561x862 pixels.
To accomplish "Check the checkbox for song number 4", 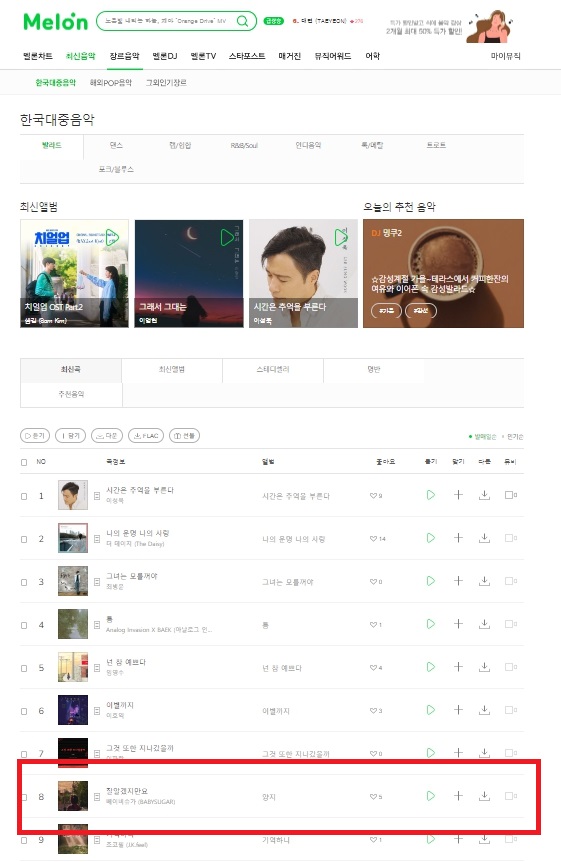I will click(x=24, y=625).
